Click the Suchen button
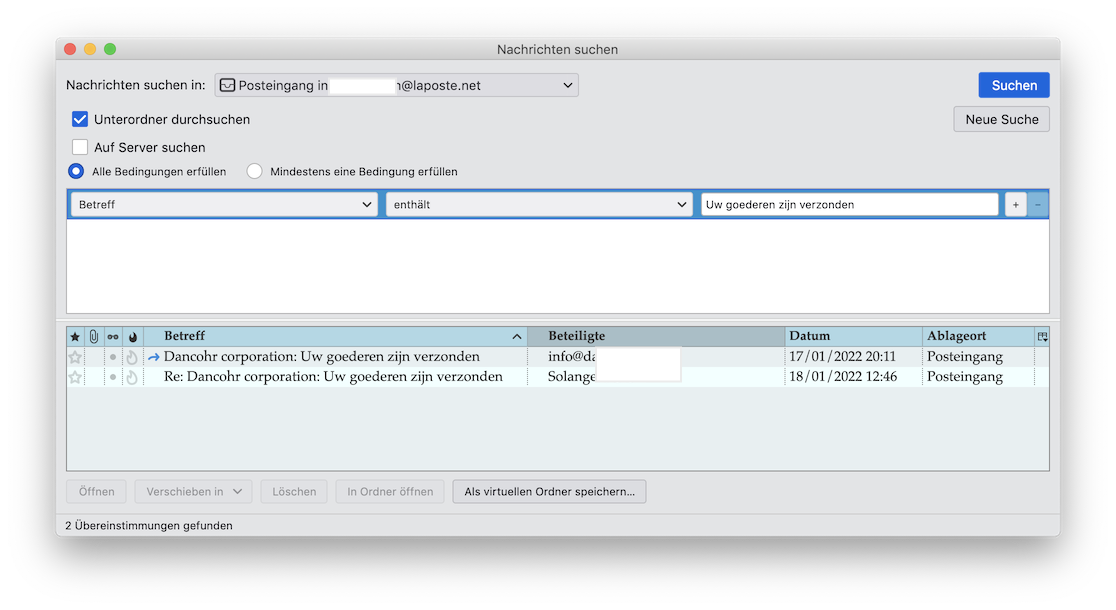The image size is (1116, 610). click(x=1014, y=85)
